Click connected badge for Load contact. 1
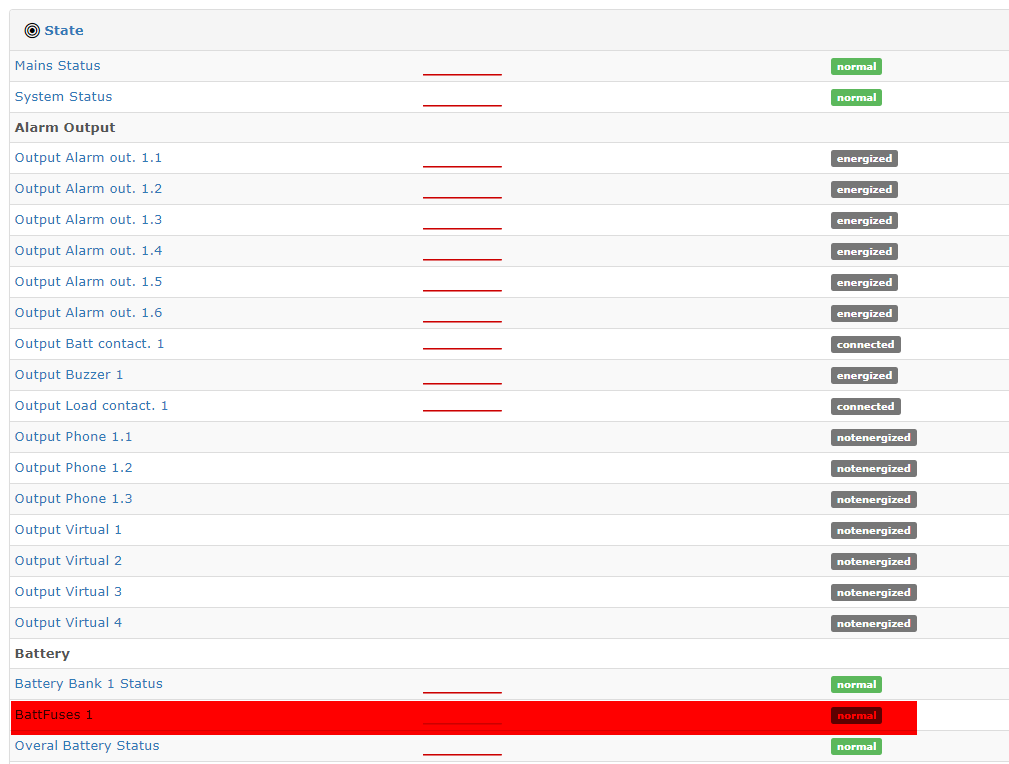This screenshot has height=764, width=1009. [x=866, y=406]
